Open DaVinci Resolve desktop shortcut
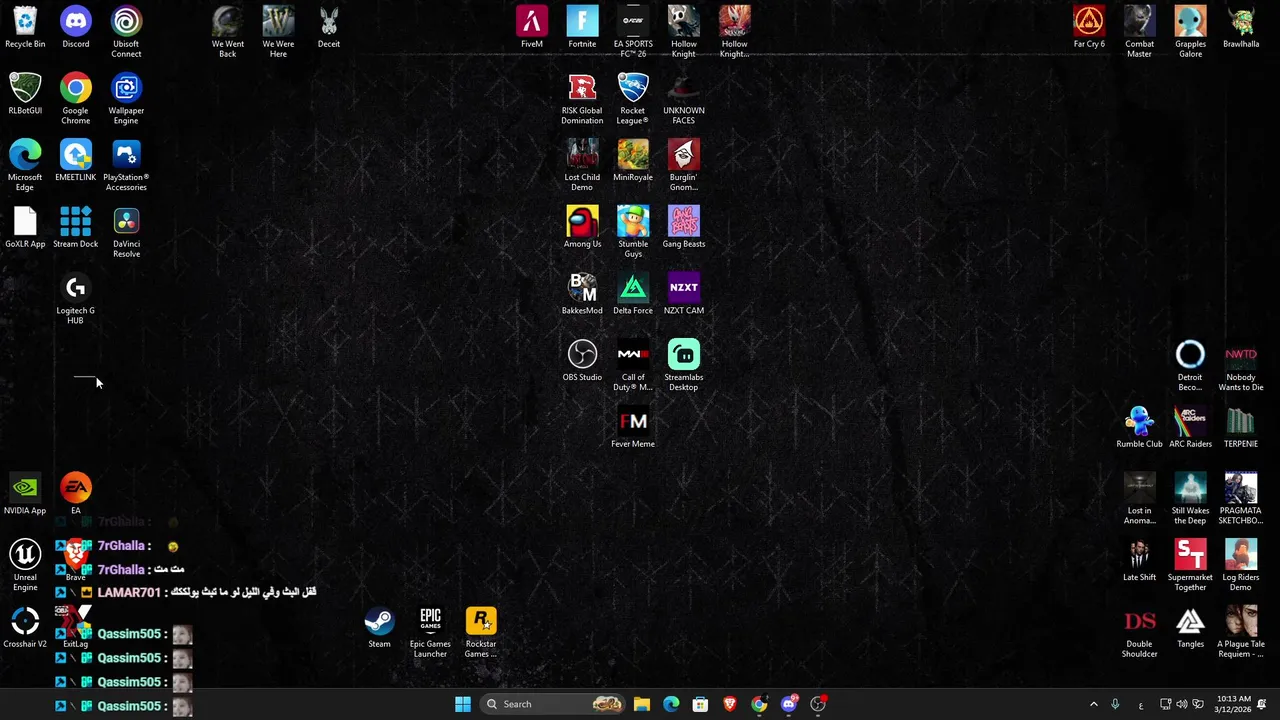The image size is (1280, 720). tap(126, 232)
